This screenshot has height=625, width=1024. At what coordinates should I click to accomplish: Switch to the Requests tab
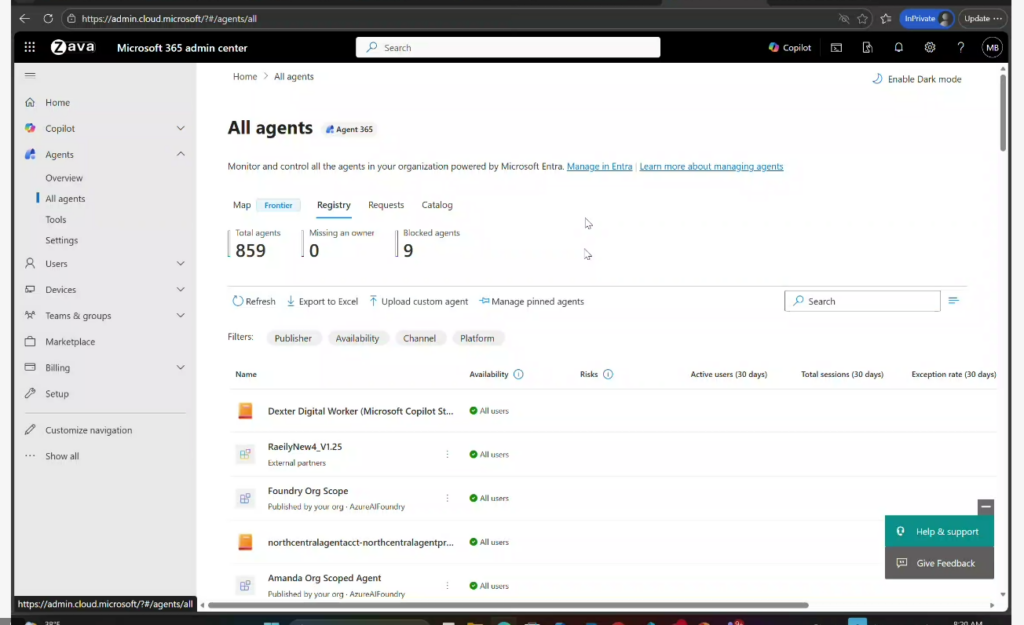coord(385,205)
